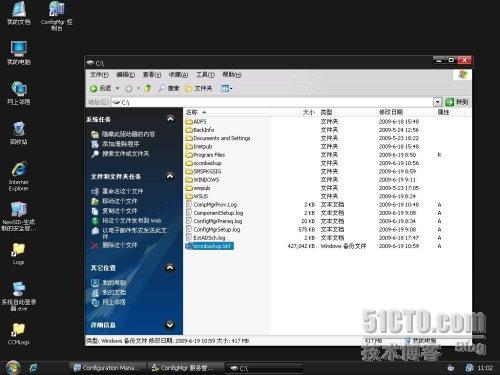Select the ComponentSetup.log file
The image size is (500, 375).
point(214,213)
